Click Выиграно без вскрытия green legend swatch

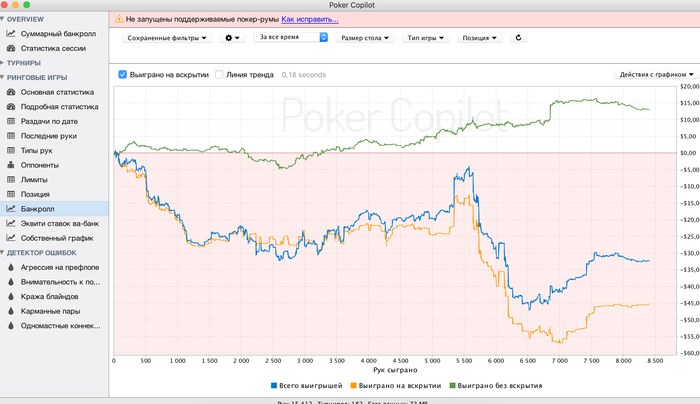pyautogui.click(x=452, y=385)
